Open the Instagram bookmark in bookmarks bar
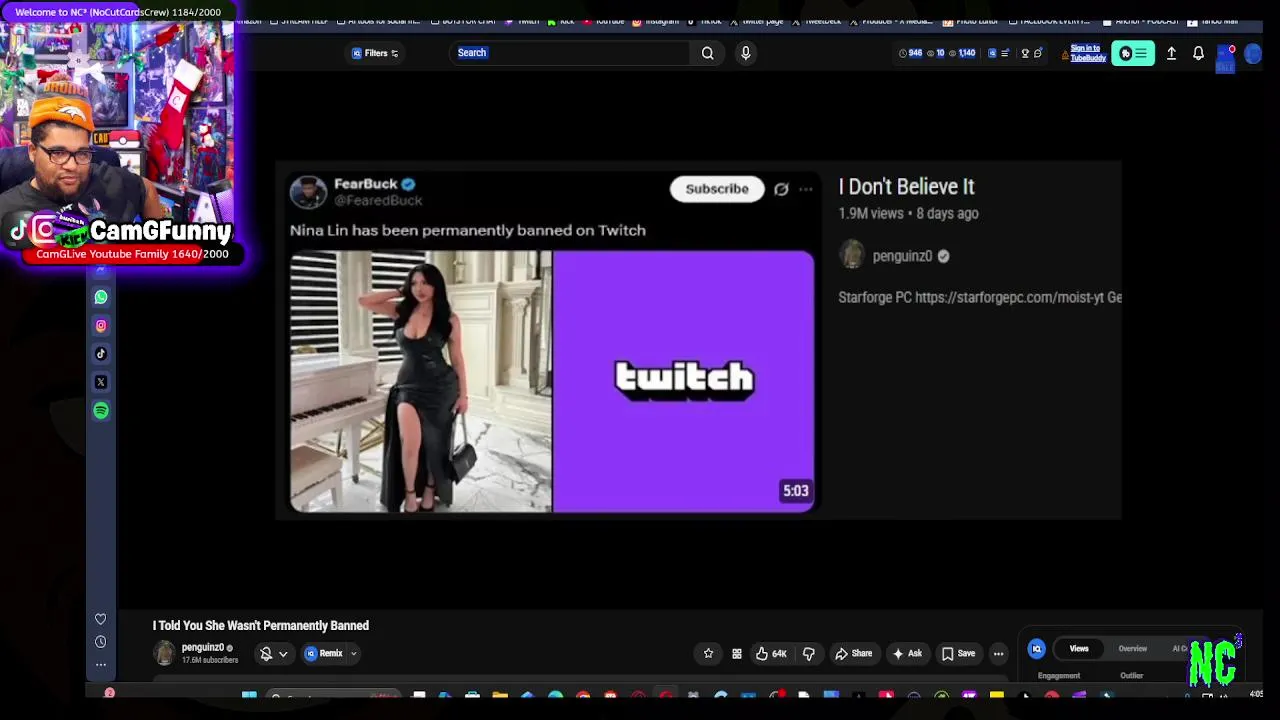The width and height of the screenshot is (1280, 720). (x=656, y=21)
